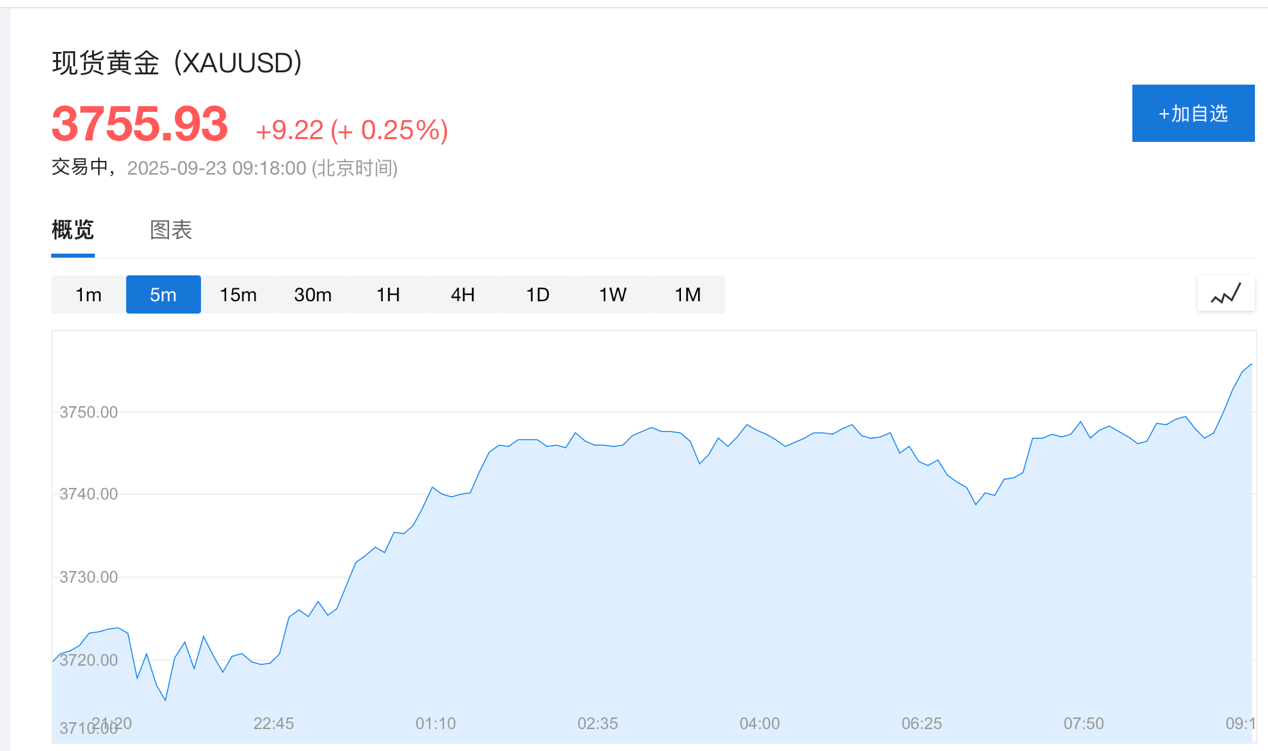Set chart period to 1H
The image size is (1268, 751).
[388, 295]
